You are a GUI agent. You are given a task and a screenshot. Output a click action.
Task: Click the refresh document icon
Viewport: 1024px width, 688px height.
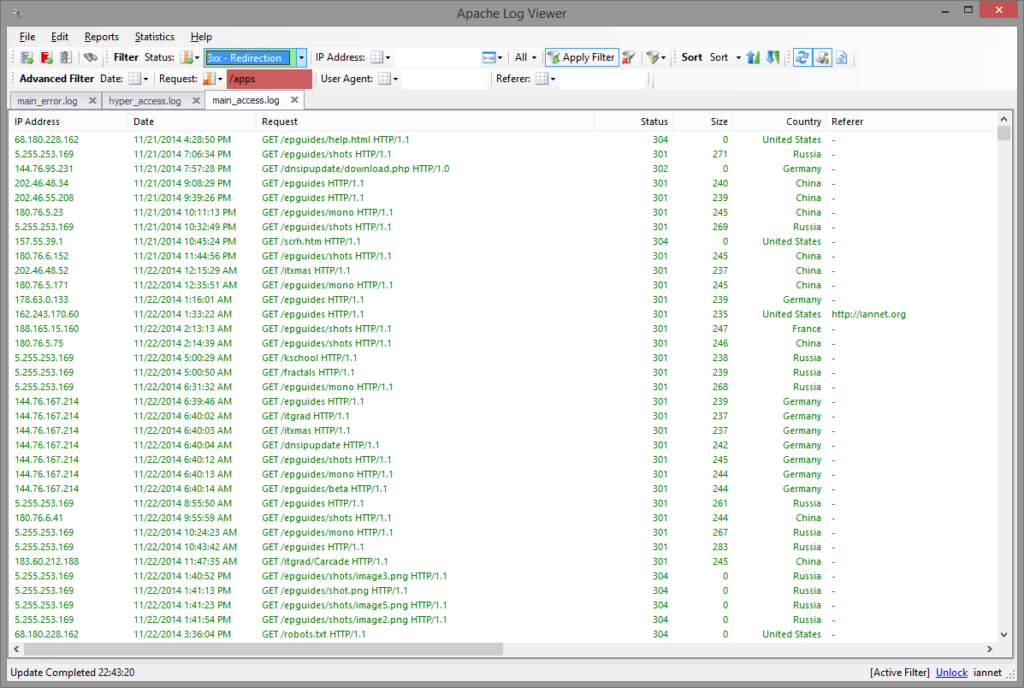tap(842, 57)
